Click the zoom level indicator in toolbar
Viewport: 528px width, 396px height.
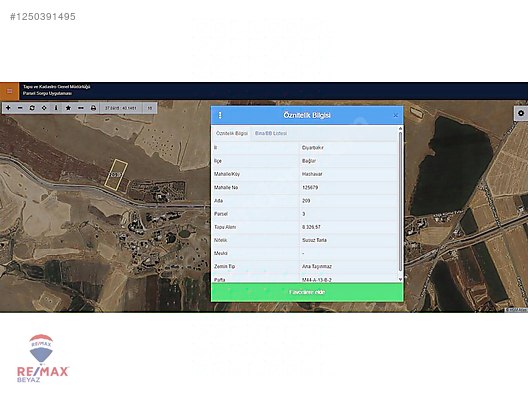[150, 108]
